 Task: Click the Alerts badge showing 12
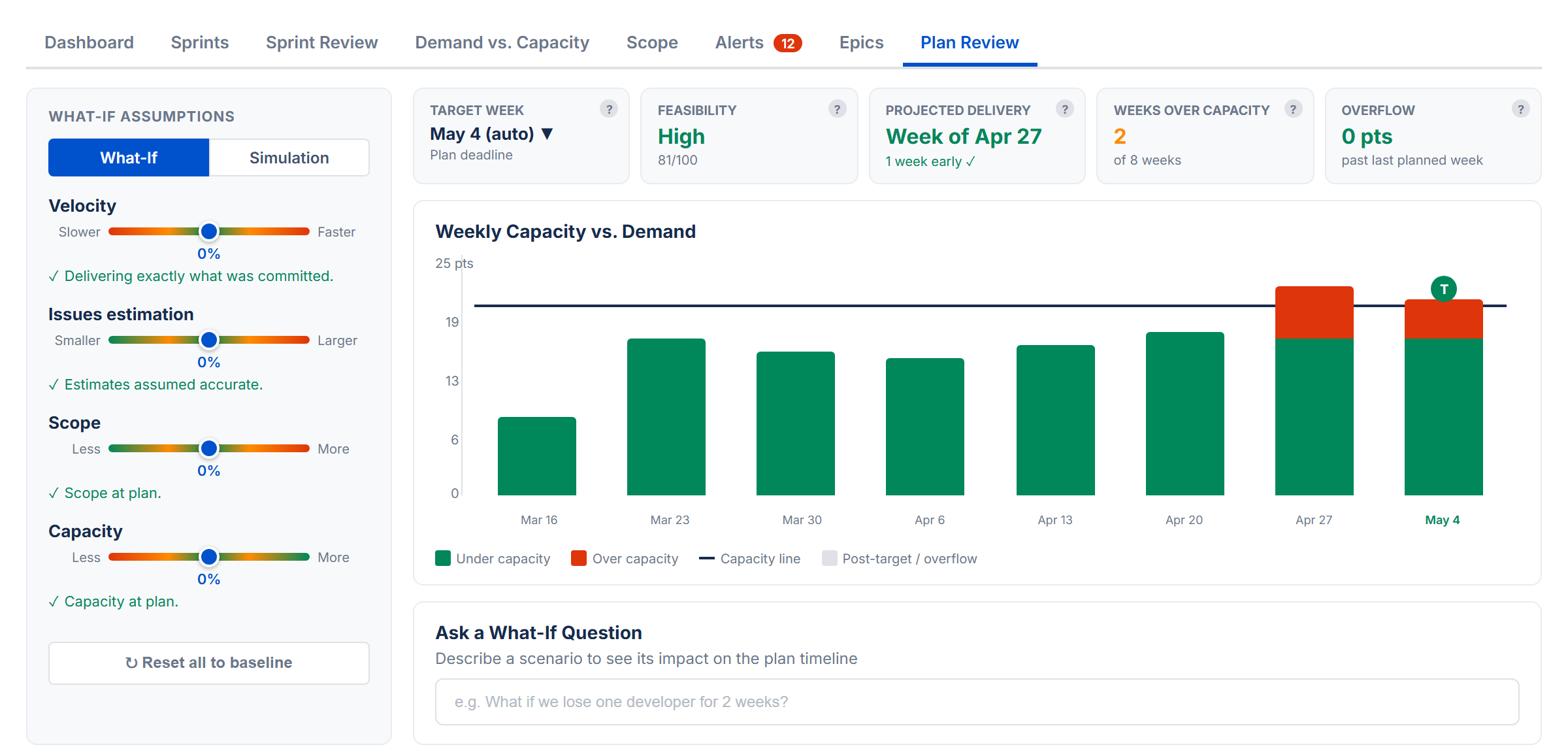click(788, 42)
